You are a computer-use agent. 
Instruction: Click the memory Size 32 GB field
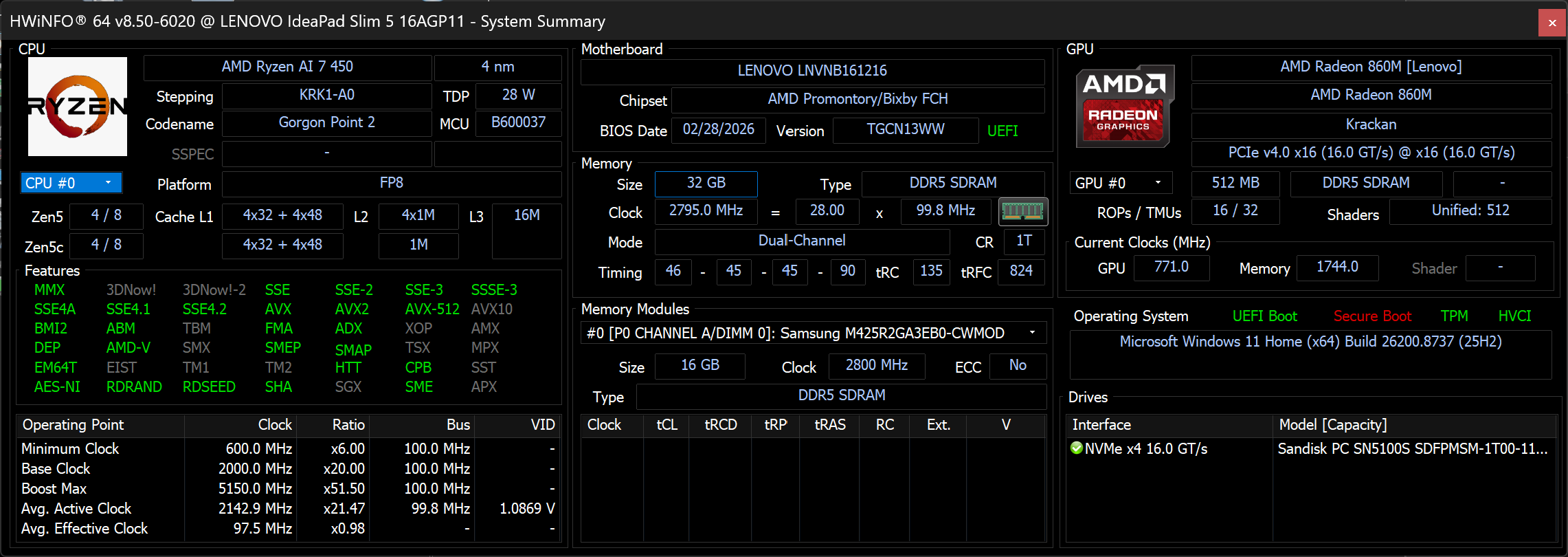pyautogui.click(x=706, y=183)
